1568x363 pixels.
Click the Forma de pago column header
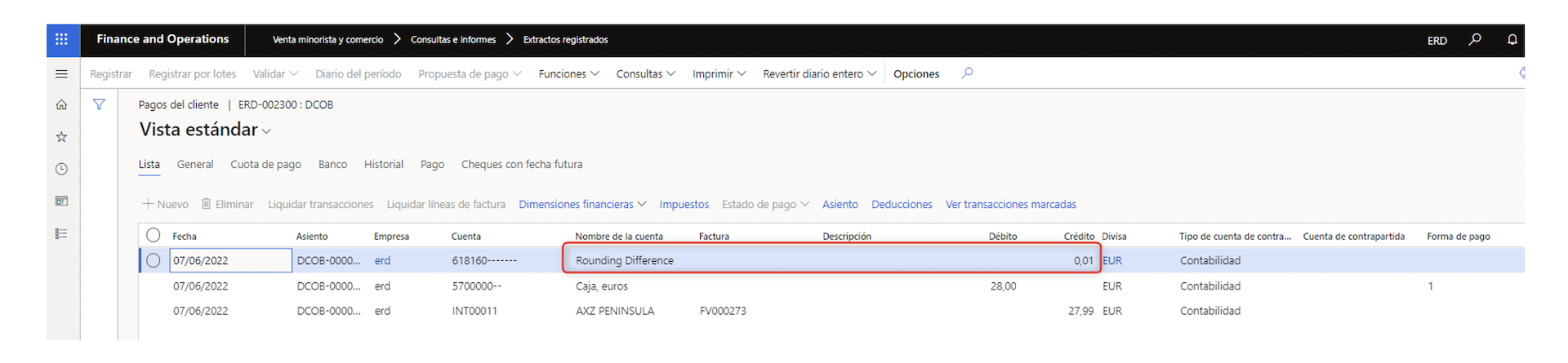pyautogui.click(x=1459, y=236)
